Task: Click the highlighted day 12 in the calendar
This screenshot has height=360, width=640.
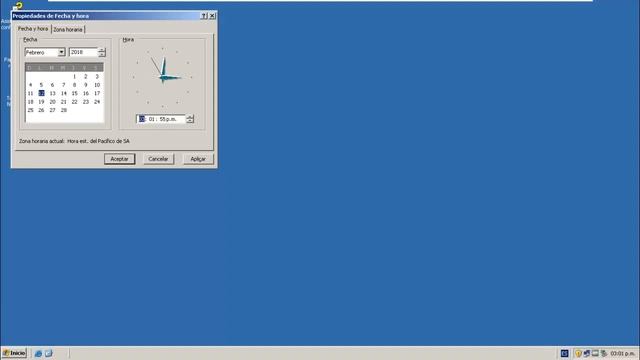Action: [x=41, y=93]
